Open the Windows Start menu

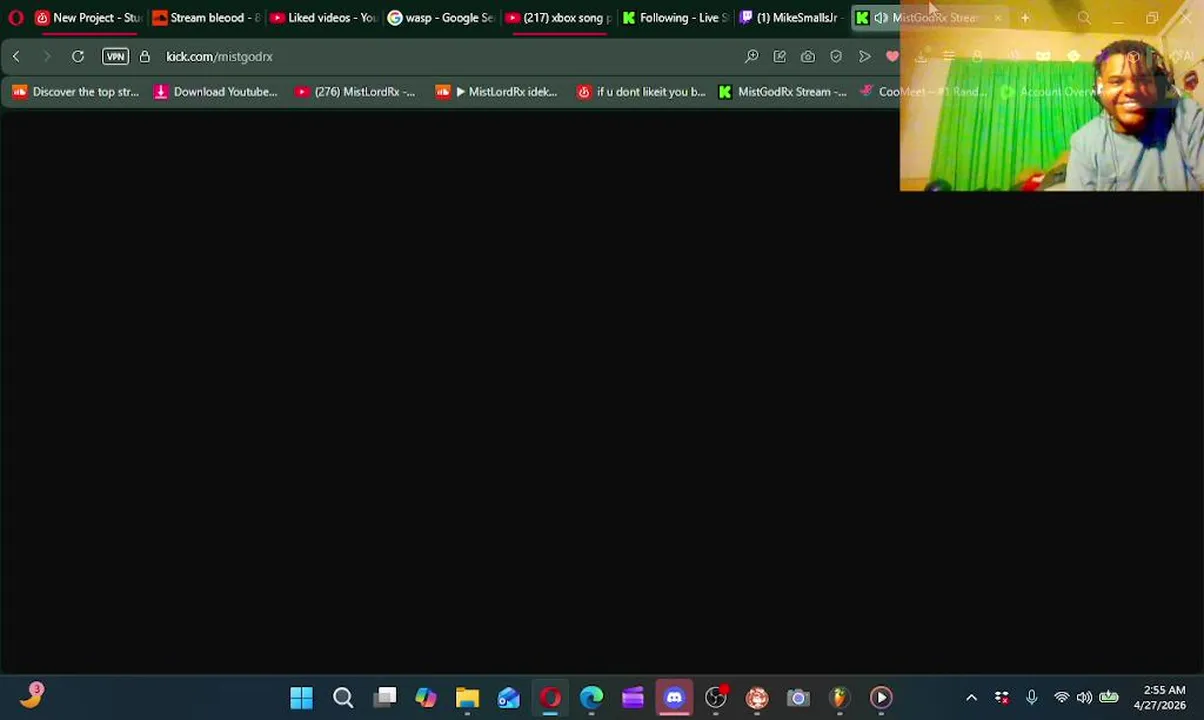click(x=301, y=698)
